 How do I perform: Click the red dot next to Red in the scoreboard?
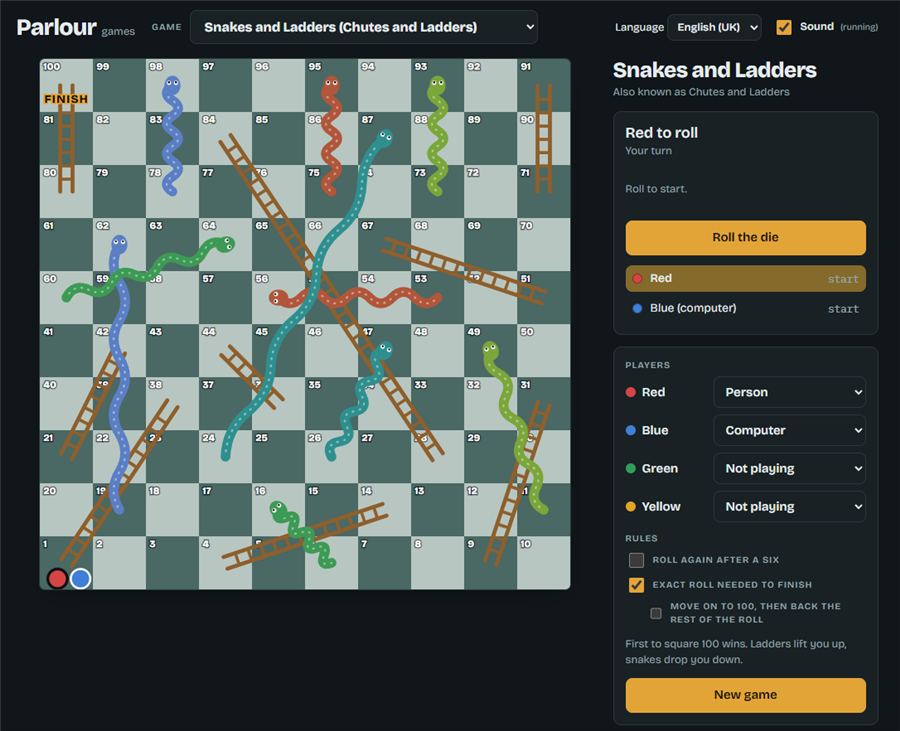click(637, 279)
